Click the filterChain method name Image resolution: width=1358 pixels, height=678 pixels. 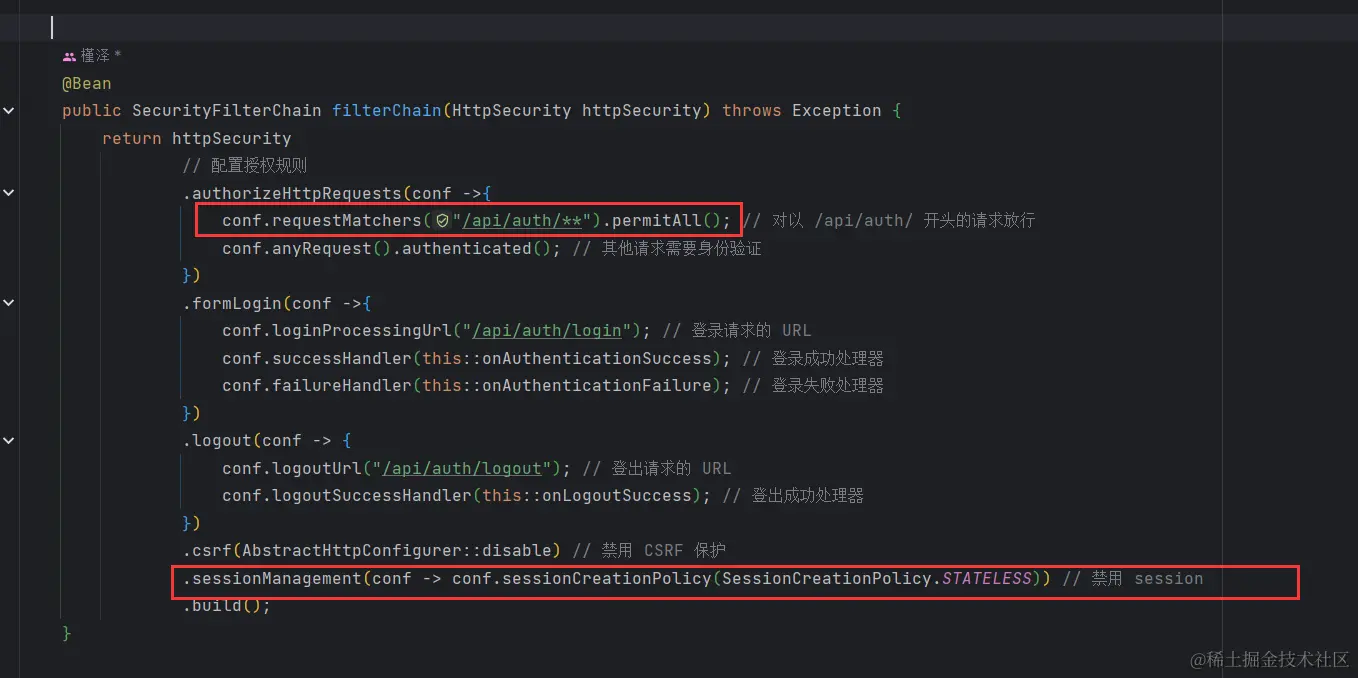[387, 111]
